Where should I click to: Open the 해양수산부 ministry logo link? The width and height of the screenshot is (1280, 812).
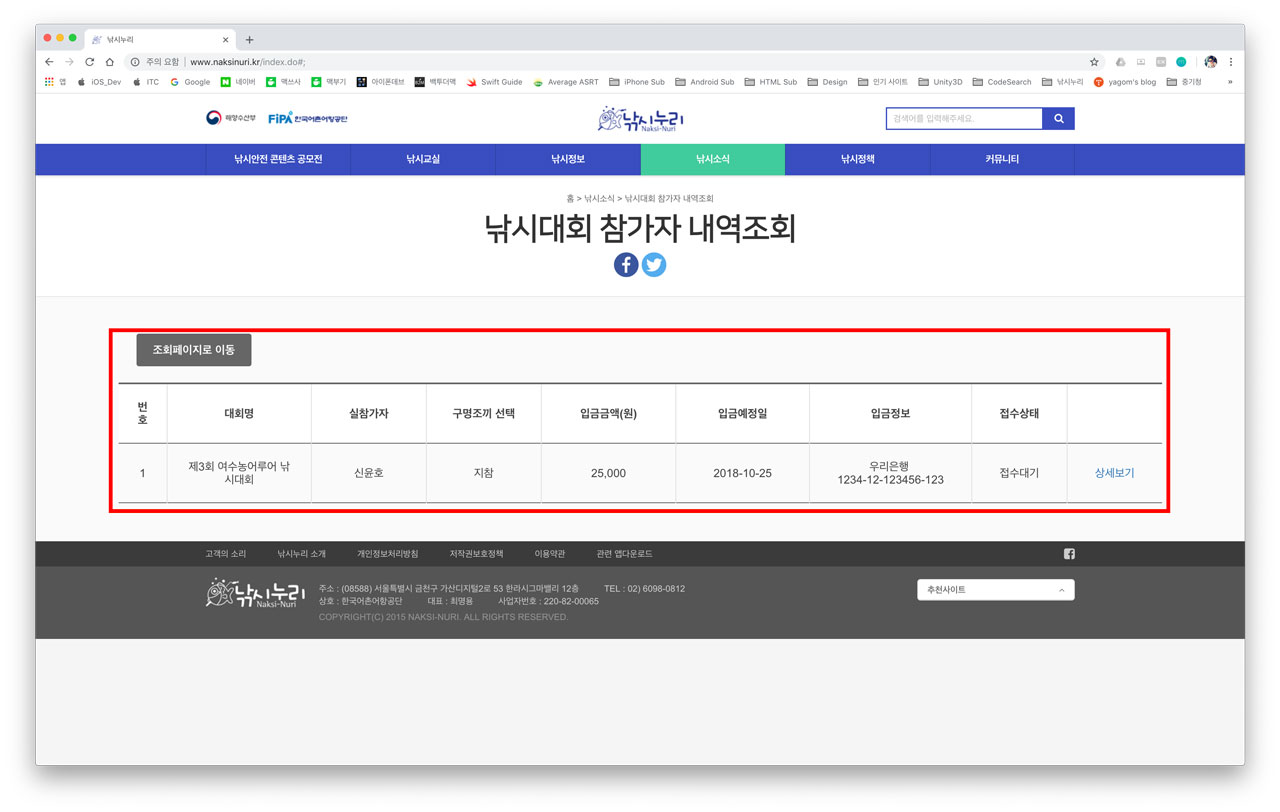tap(229, 116)
